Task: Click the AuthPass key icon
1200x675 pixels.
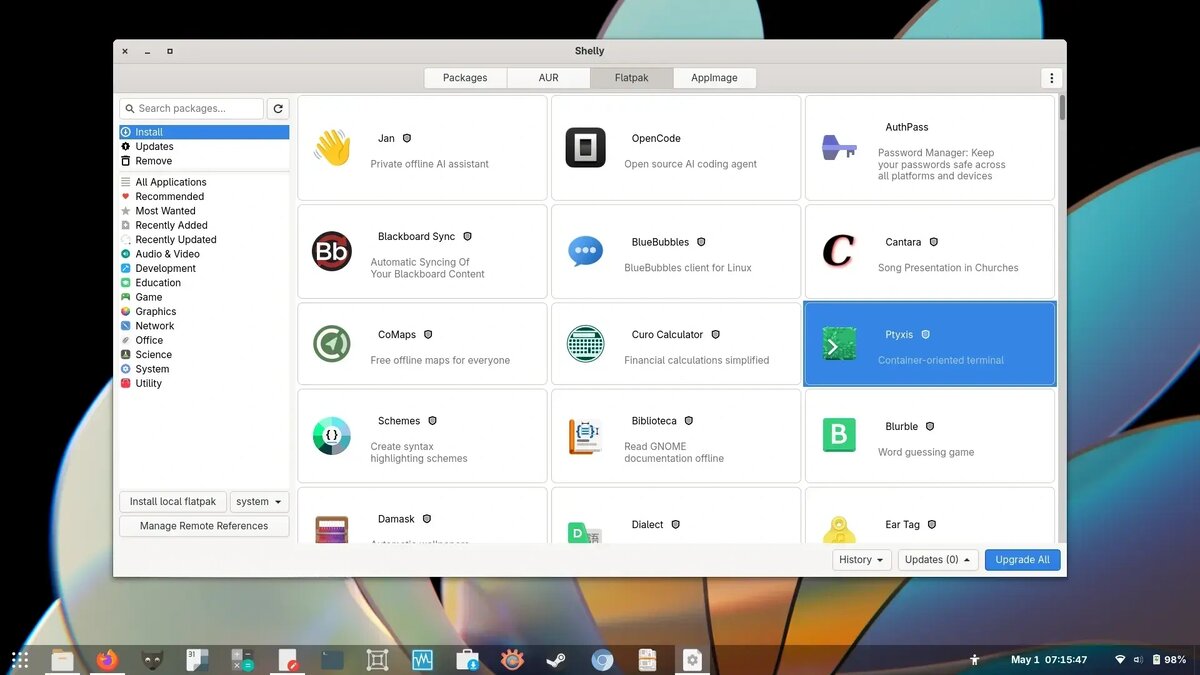Action: (839, 147)
